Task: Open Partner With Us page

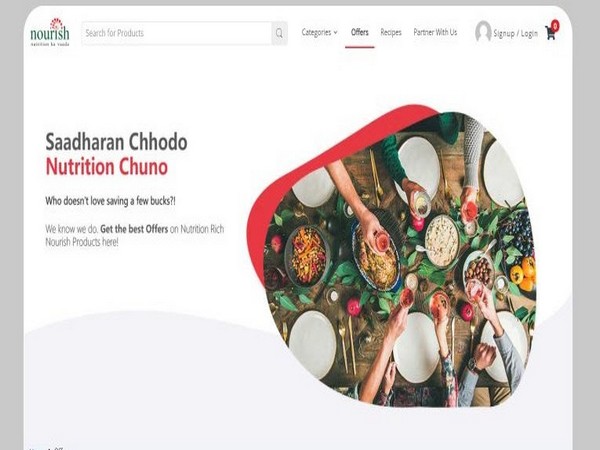Action: click(x=435, y=33)
